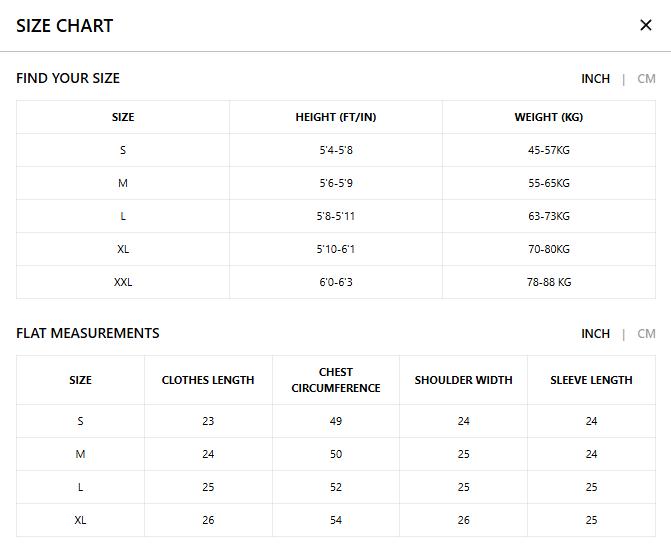Select size S row in Find Your Size

point(123,150)
